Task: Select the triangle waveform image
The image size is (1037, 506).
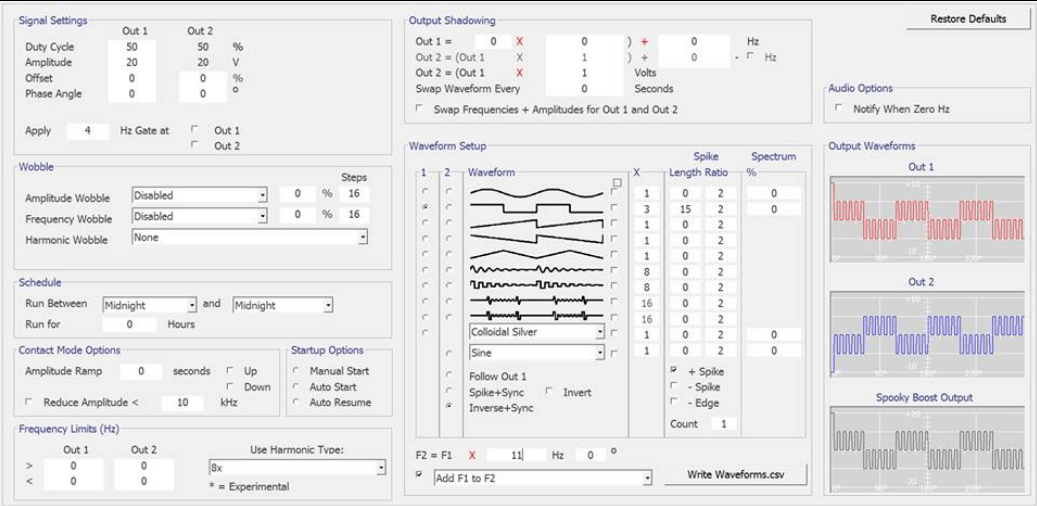Action: pos(536,255)
